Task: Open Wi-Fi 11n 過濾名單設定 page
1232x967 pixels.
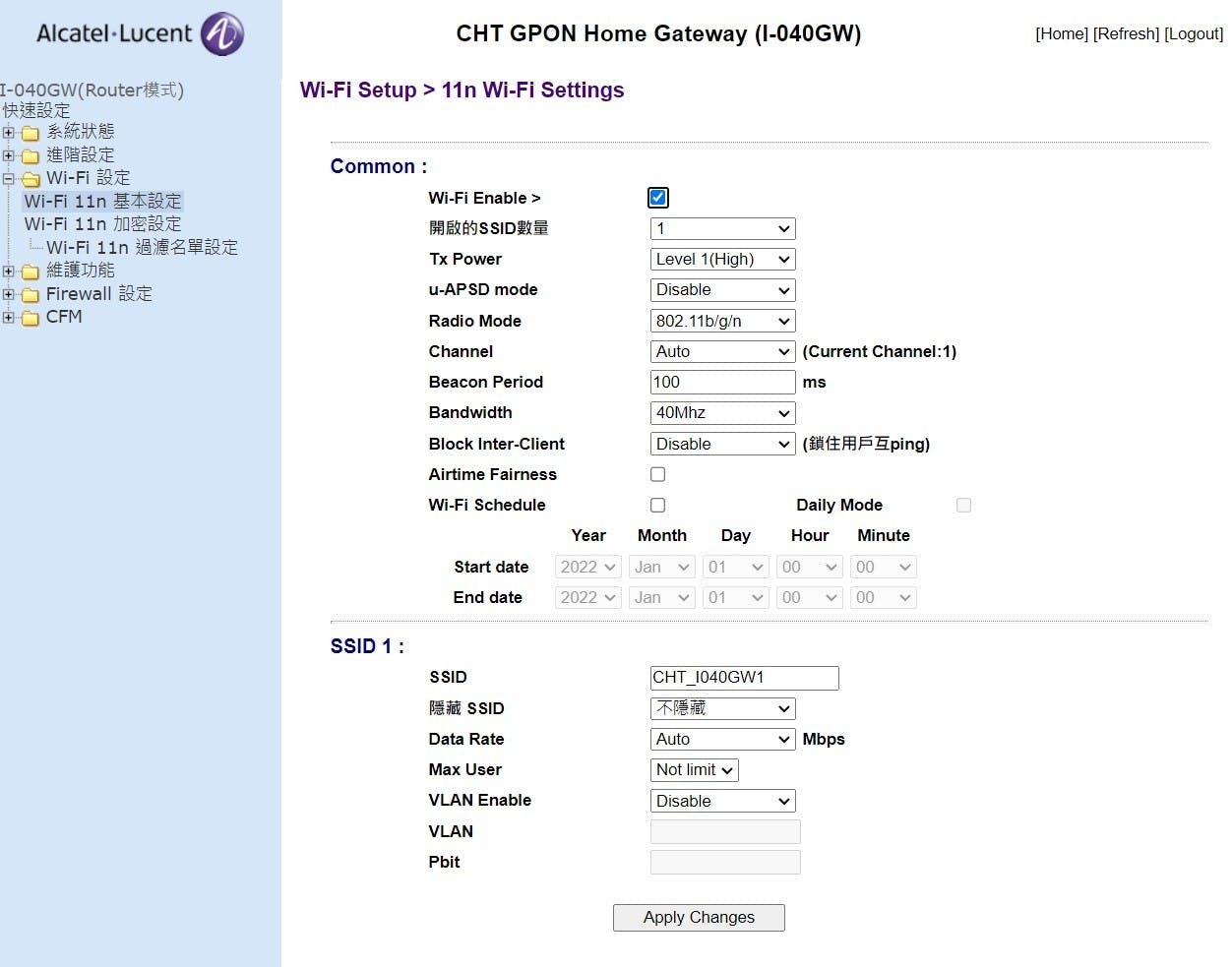Action: pyautogui.click(x=142, y=247)
